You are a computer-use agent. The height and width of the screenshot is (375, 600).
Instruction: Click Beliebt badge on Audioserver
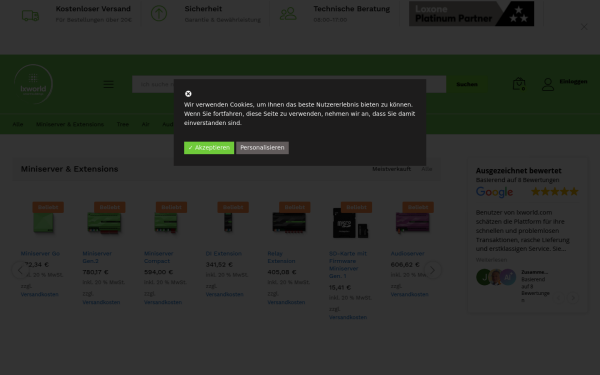(x=418, y=207)
